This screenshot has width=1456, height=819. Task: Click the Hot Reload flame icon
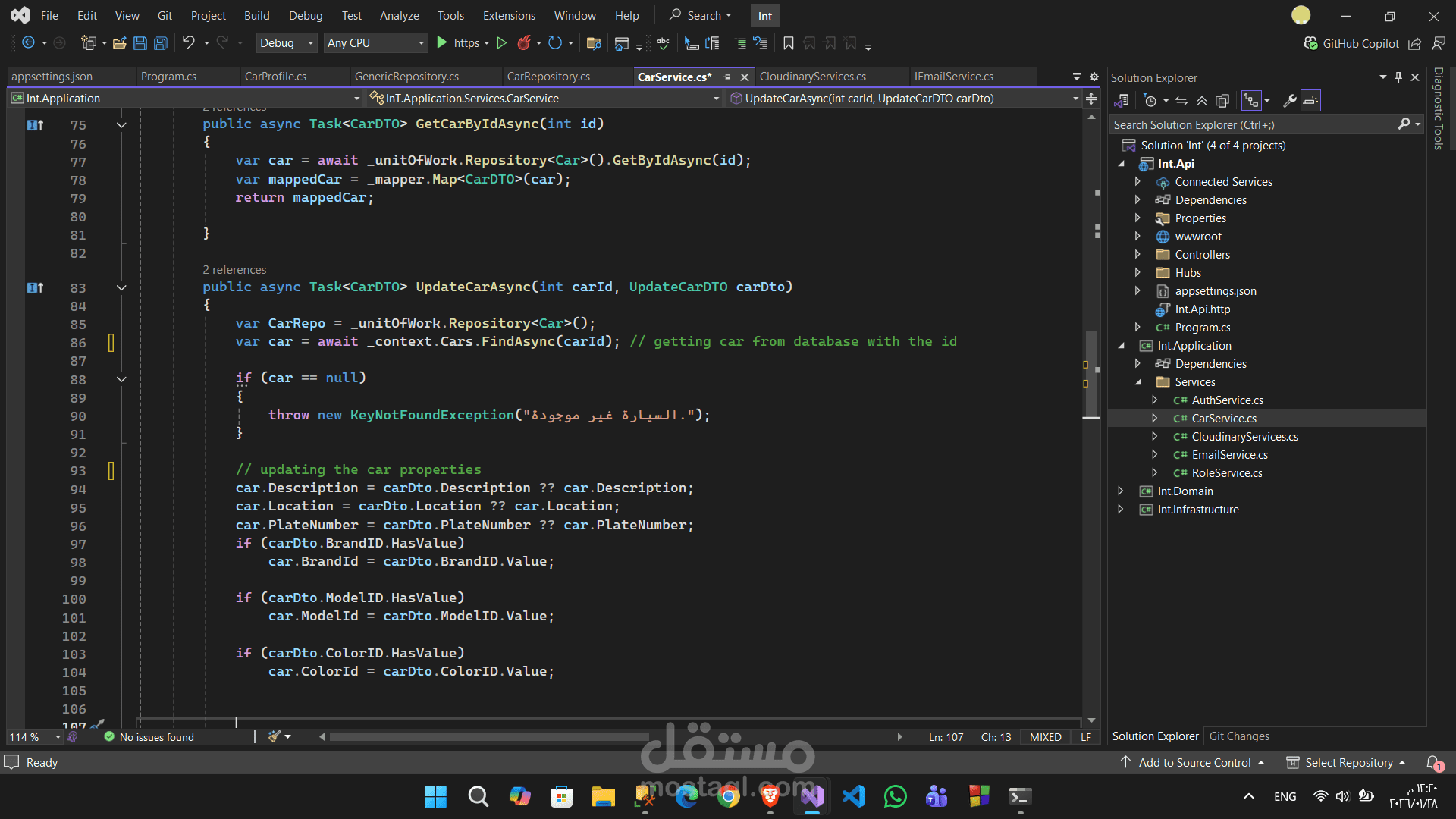pos(523,43)
